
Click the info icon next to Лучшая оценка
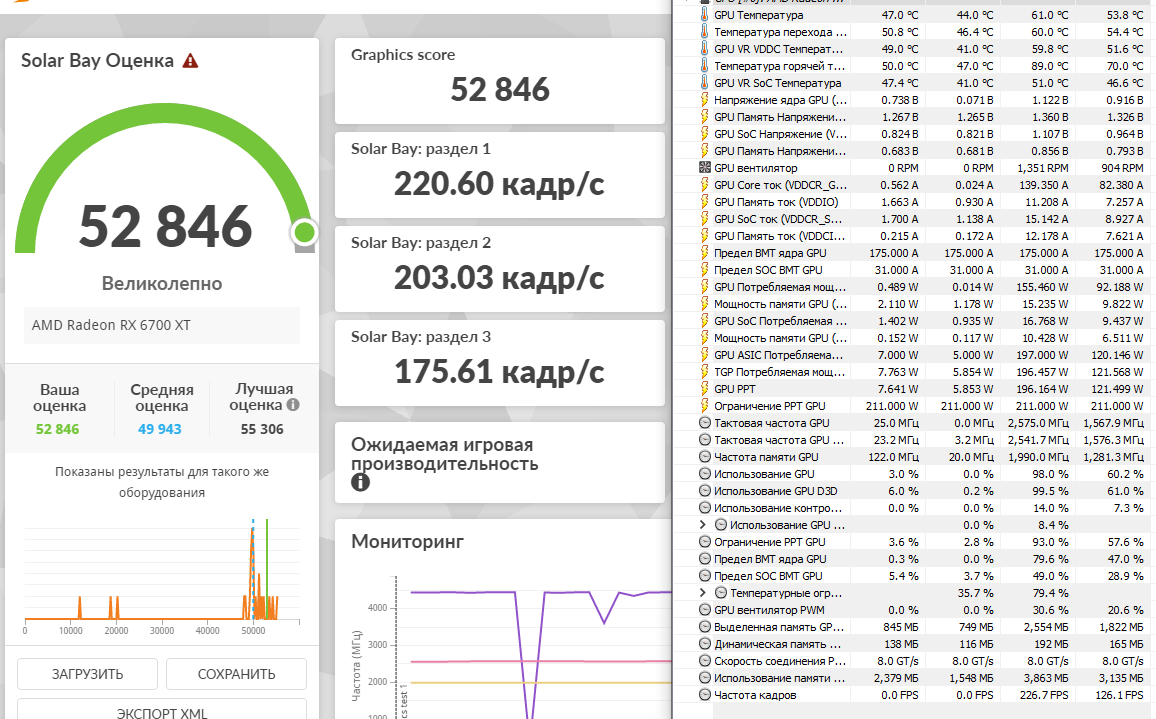click(x=293, y=404)
